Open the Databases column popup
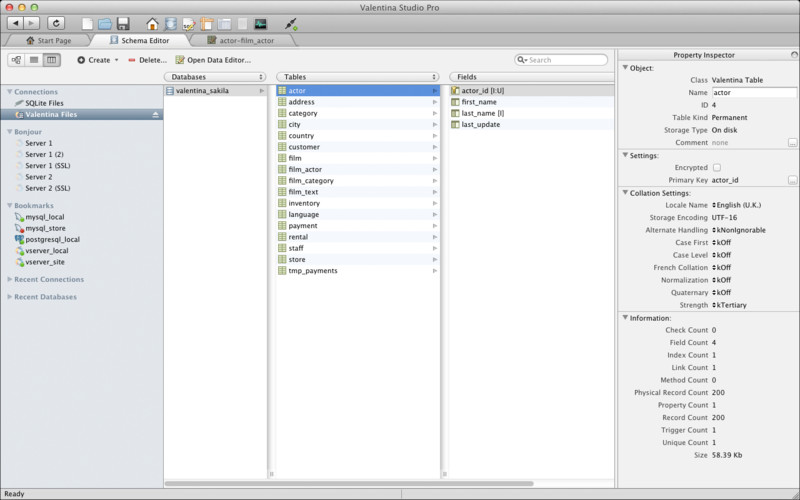Image resolution: width=800 pixels, height=500 pixels. pos(215,77)
